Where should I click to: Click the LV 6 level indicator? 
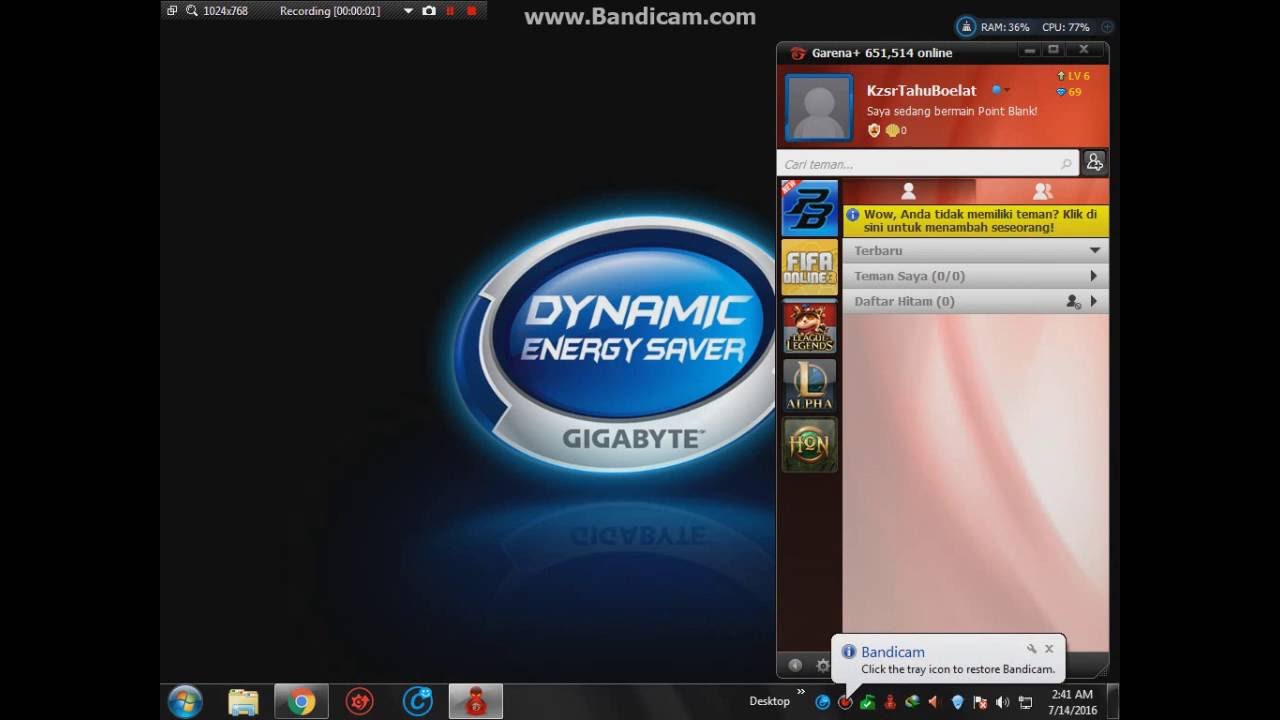click(1072, 76)
